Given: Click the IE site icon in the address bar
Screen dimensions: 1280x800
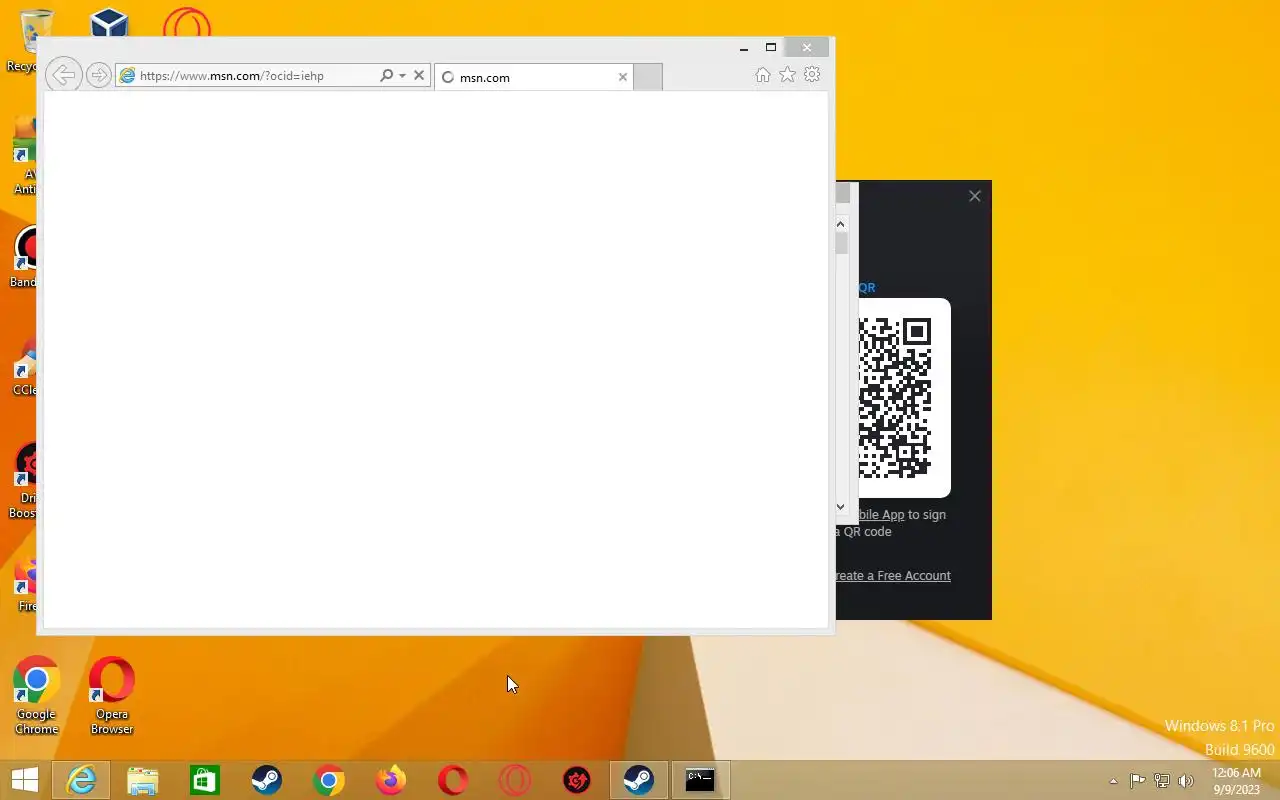Looking at the screenshot, I should [x=127, y=75].
